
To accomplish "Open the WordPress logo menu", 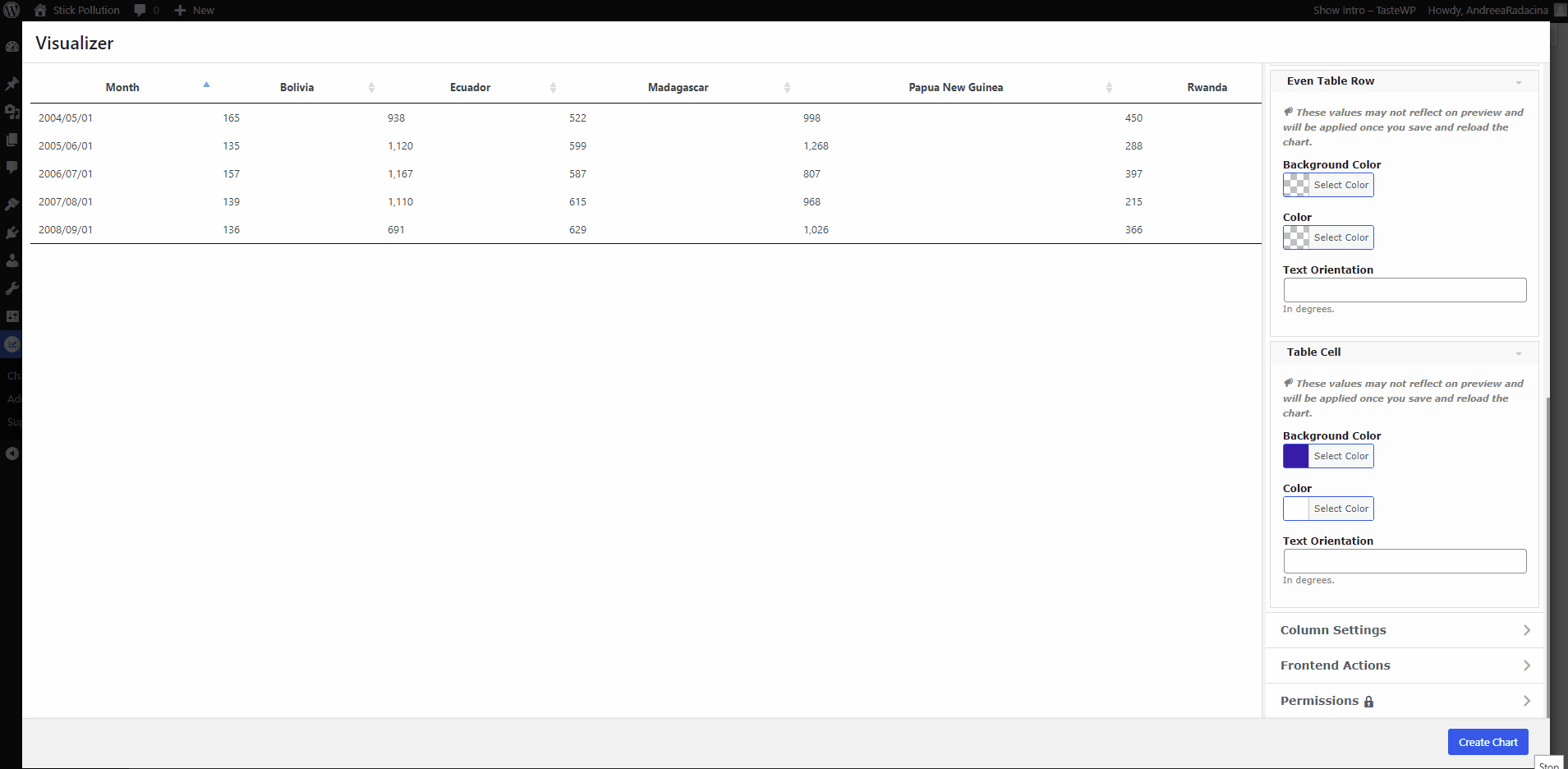I will 11,10.
